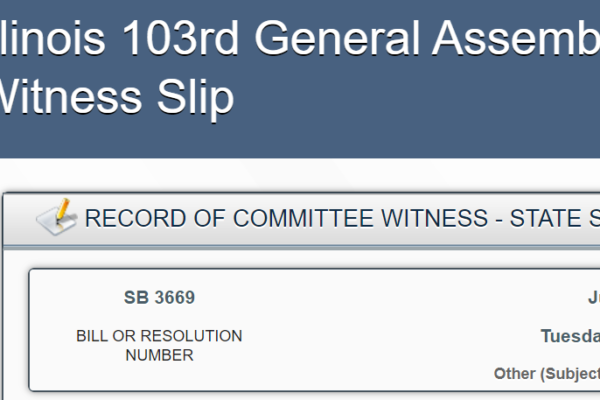Click the word 'RECORD' beside pencil icon

click(x=135, y=218)
